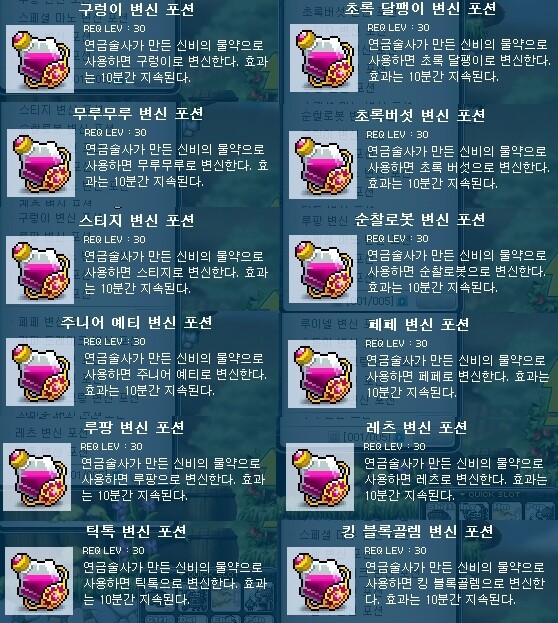Select the 초록 달팽이 변신 포션 potion icon
Image resolution: width=558 pixels, height=623 pixels.
point(324,58)
